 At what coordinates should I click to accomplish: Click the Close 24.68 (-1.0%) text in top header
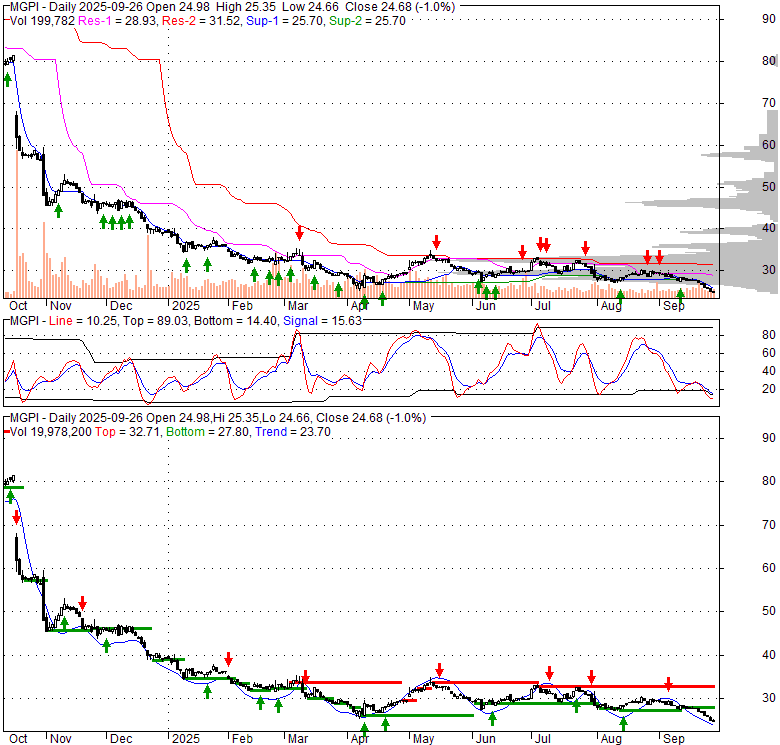point(400,7)
